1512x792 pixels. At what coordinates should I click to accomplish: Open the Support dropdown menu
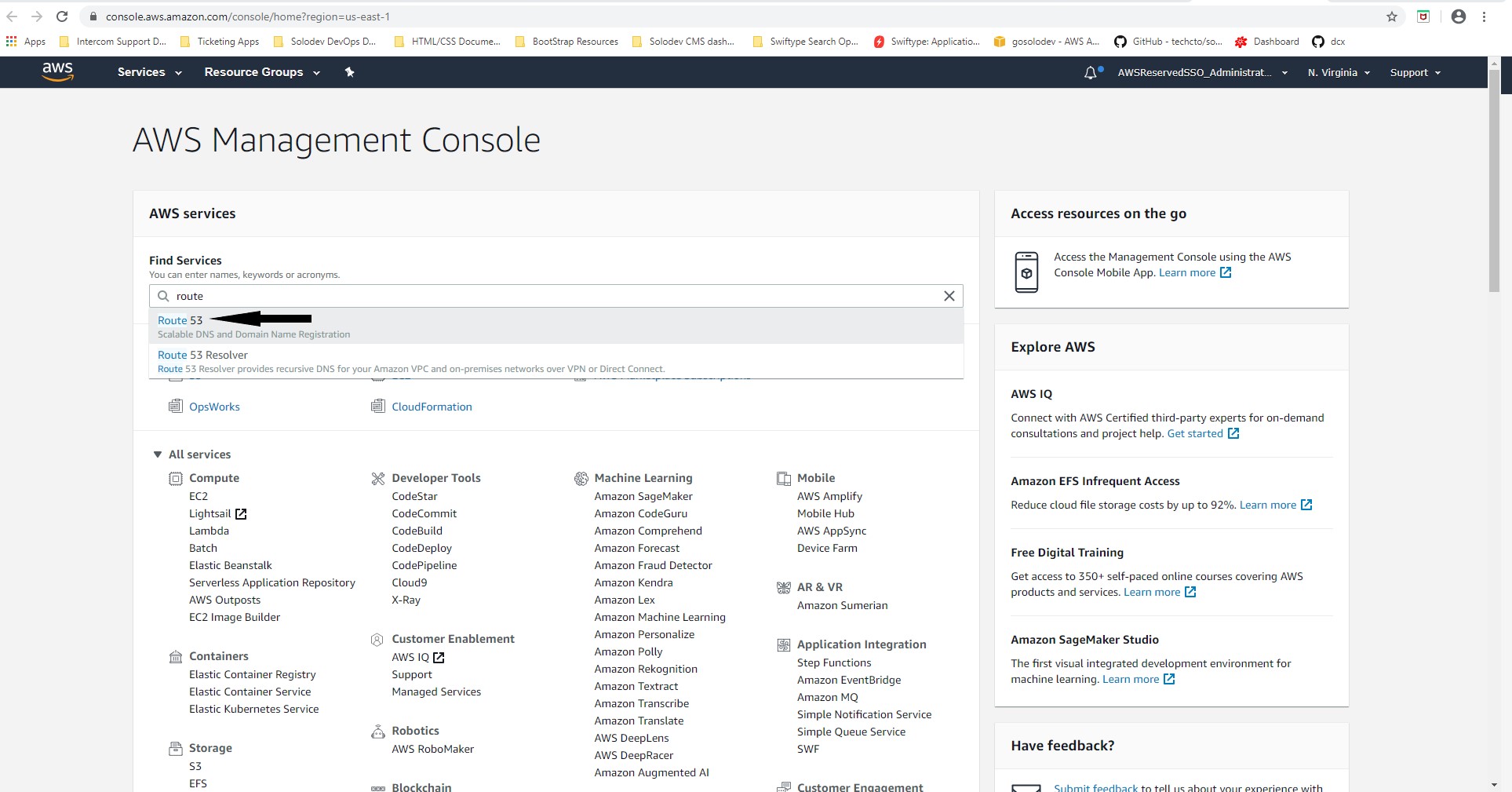[x=1415, y=72]
